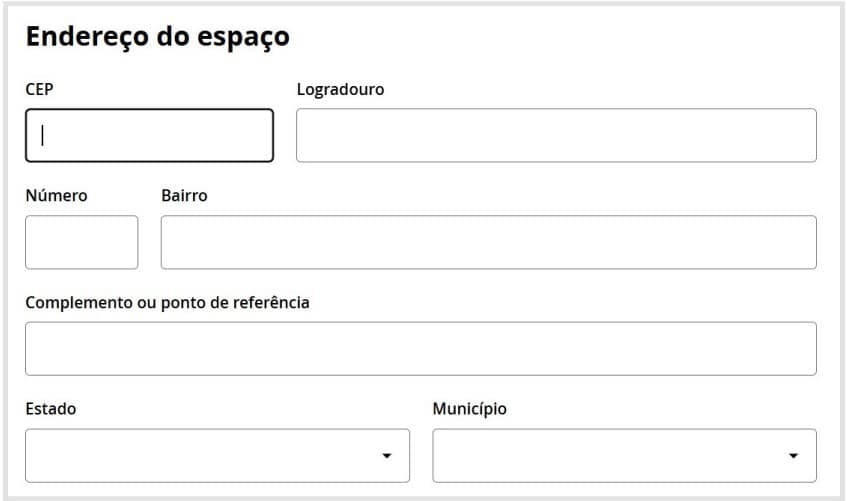Click the Endereço do espaço heading
Viewport: 847px width, 501px height.
pyautogui.click(x=157, y=37)
